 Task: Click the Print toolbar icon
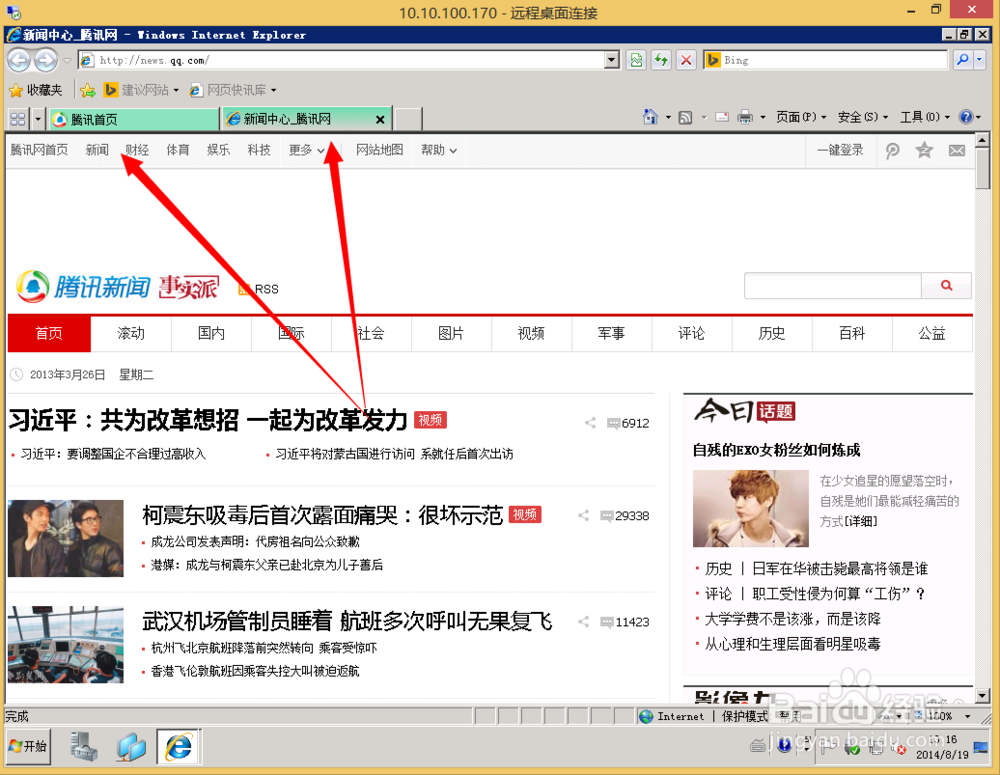tap(745, 117)
